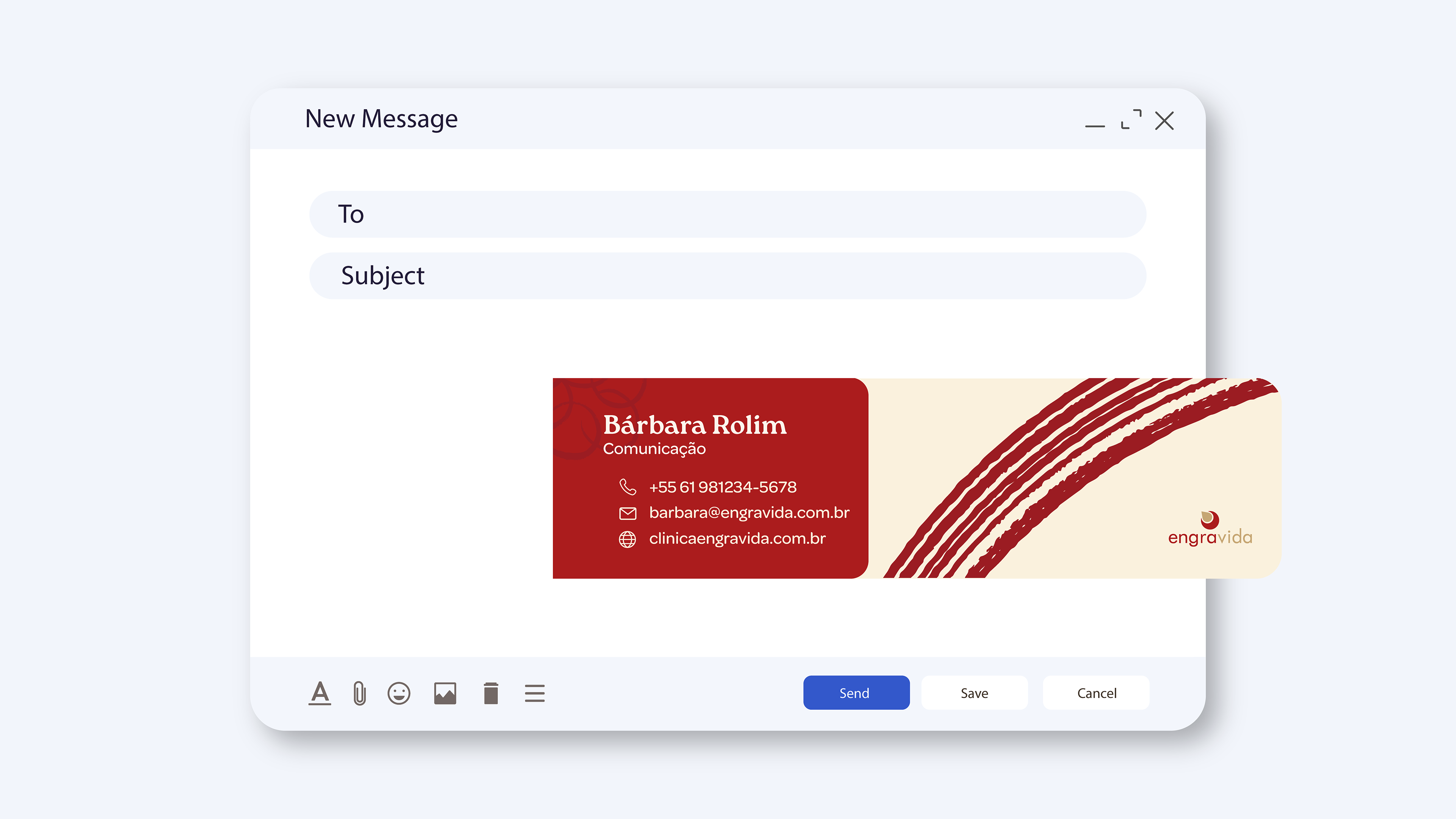Click the engravida logo in the signature
The height and width of the screenshot is (819, 1456).
(x=1210, y=529)
